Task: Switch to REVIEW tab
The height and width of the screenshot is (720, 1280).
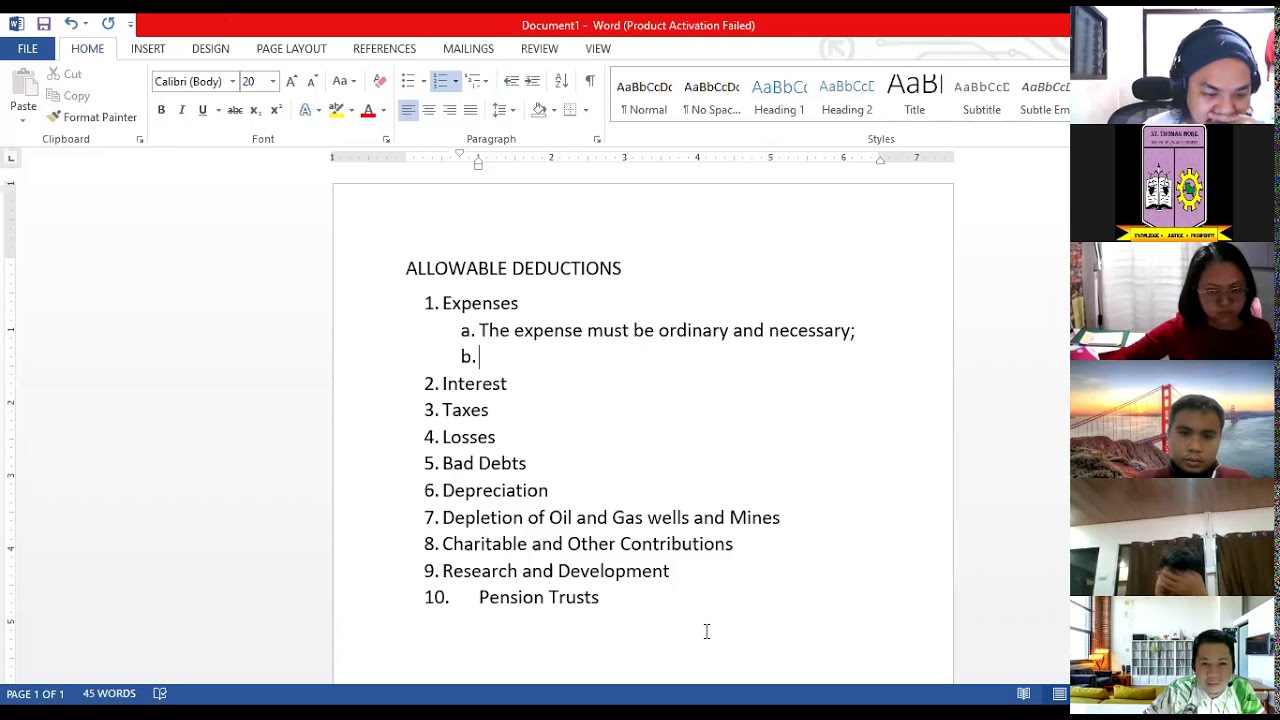Action: click(x=539, y=48)
